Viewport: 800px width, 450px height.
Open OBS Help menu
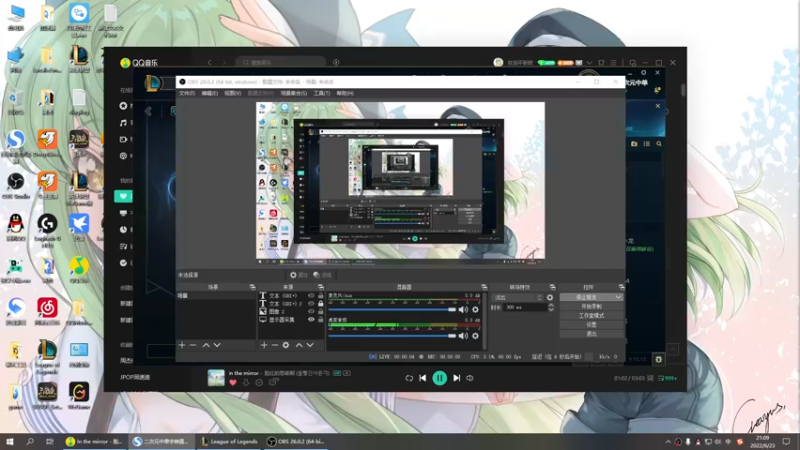click(345, 93)
